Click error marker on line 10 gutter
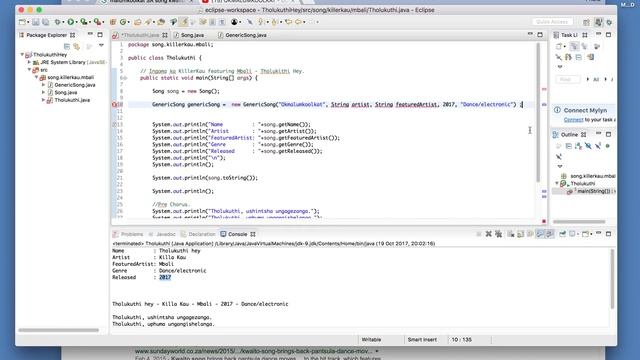 [x=114, y=104]
